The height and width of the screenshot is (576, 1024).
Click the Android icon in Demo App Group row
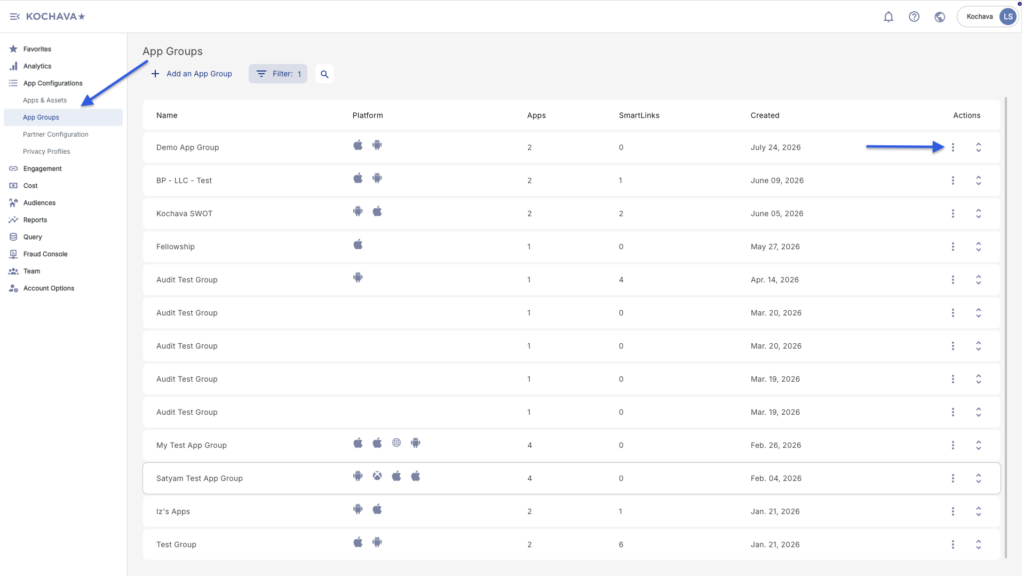tap(377, 145)
